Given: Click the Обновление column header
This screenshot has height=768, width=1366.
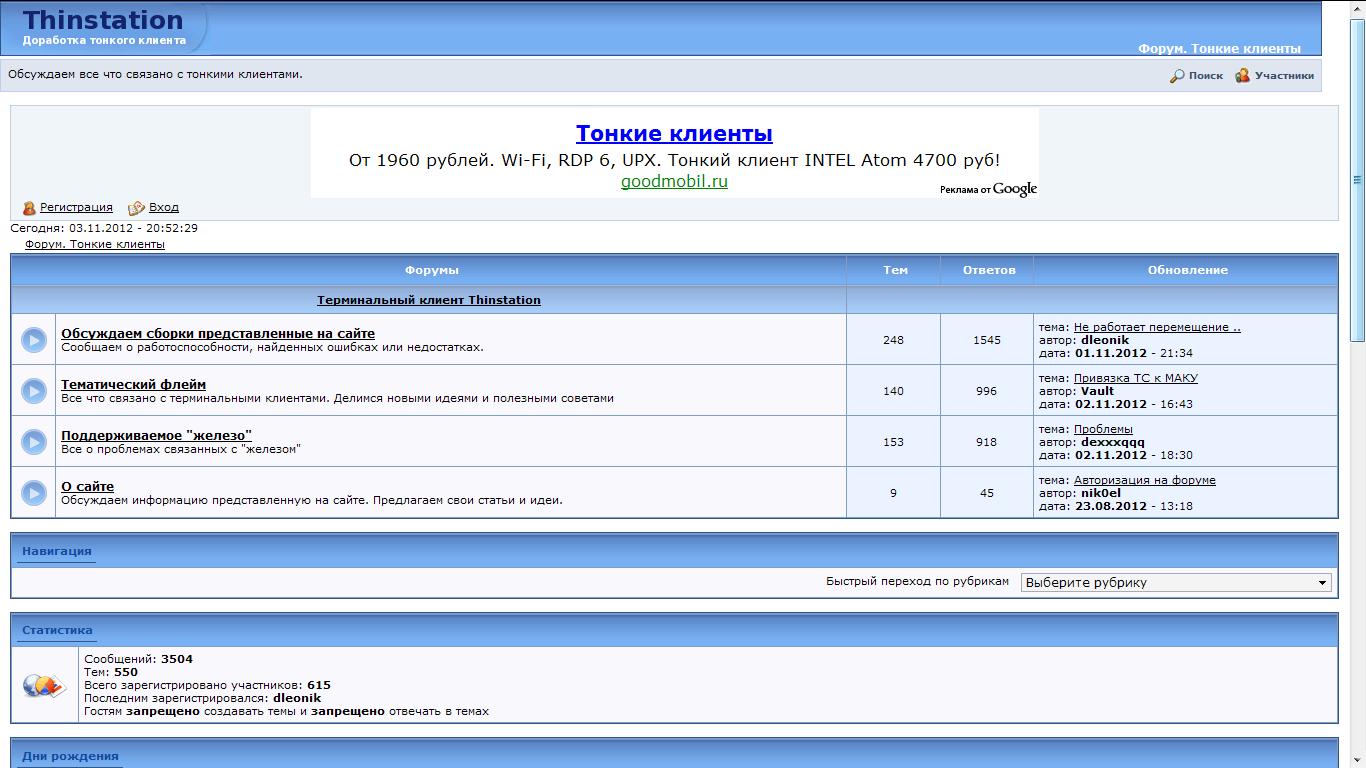Looking at the screenshot, I should pos(1188,270).
